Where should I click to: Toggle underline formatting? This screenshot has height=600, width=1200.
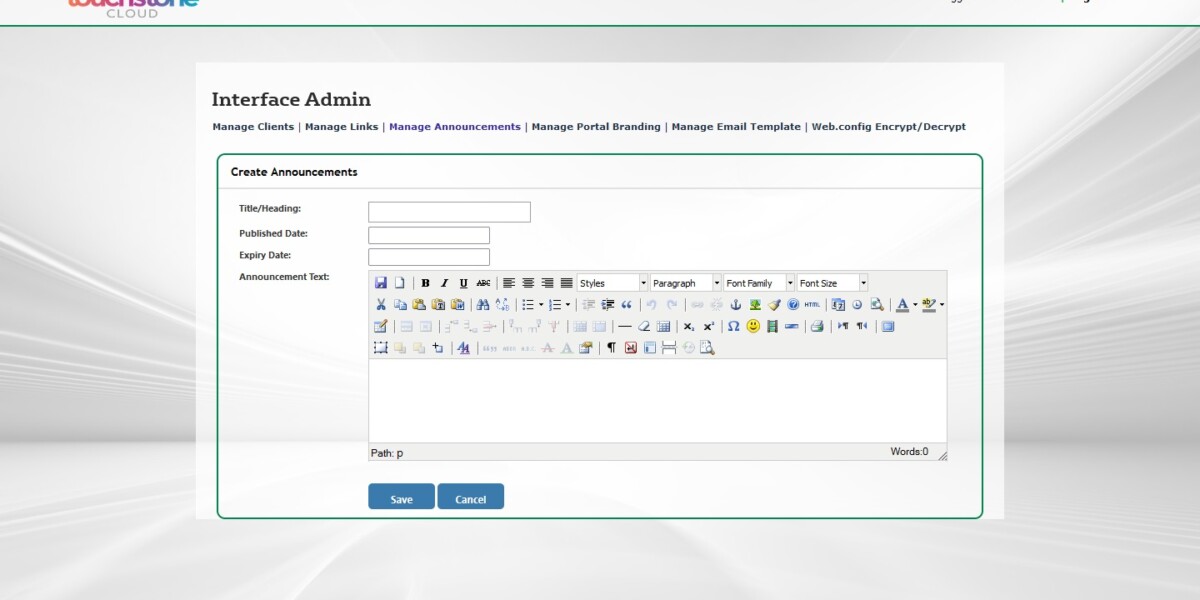[x=463, y=283]
